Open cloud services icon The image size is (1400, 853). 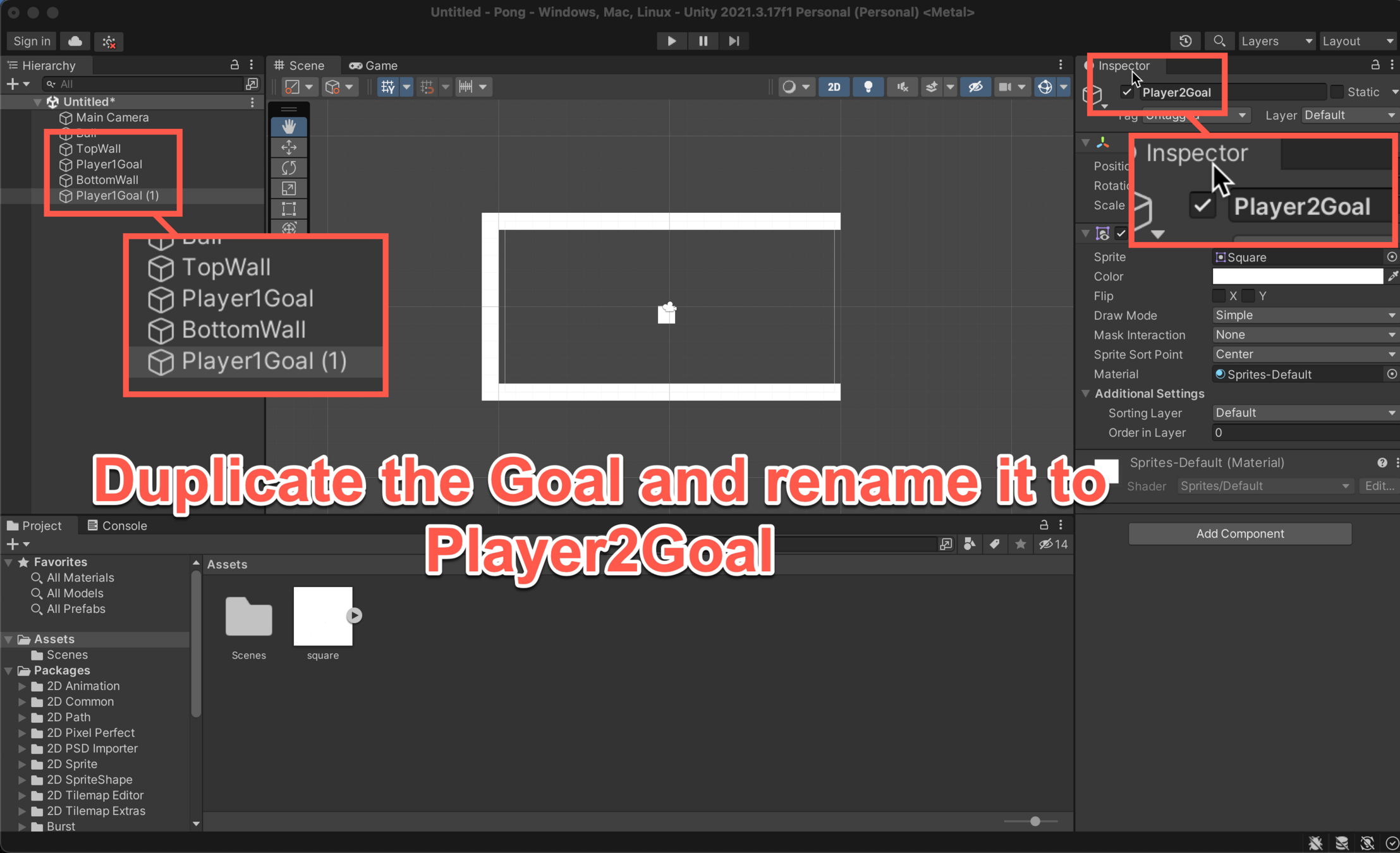75,41
